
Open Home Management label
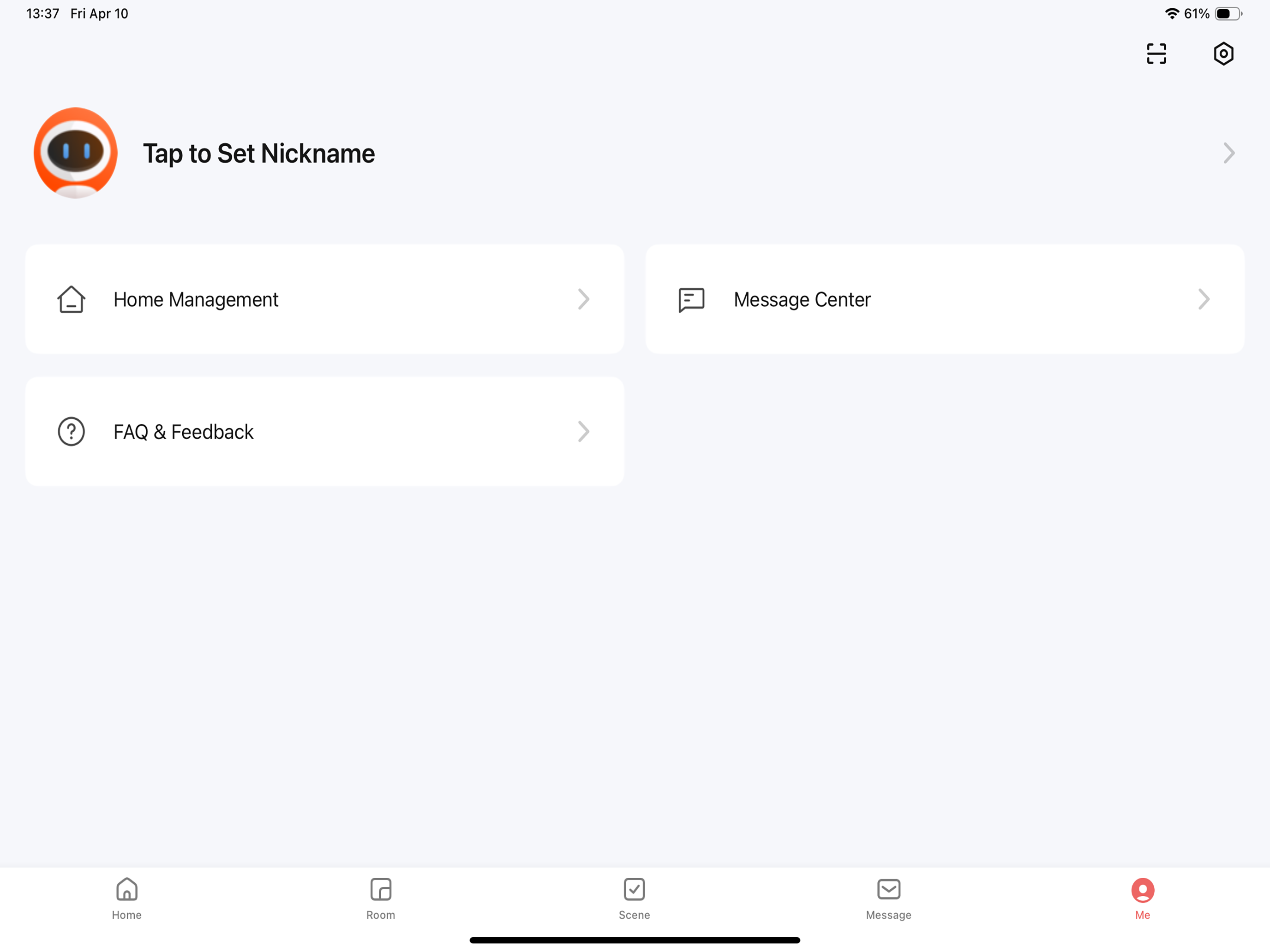coord(196,299)
